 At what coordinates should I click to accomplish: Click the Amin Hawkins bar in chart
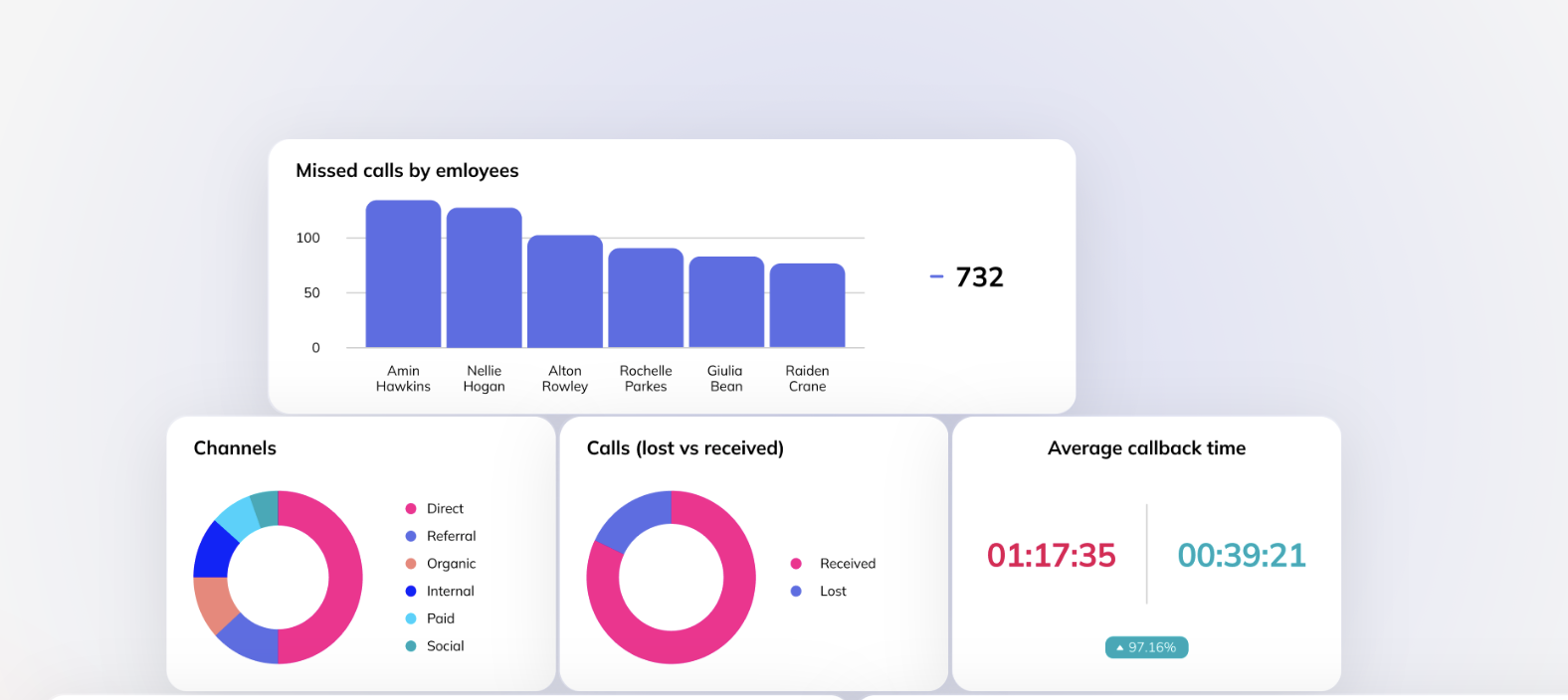click(403, 274)
